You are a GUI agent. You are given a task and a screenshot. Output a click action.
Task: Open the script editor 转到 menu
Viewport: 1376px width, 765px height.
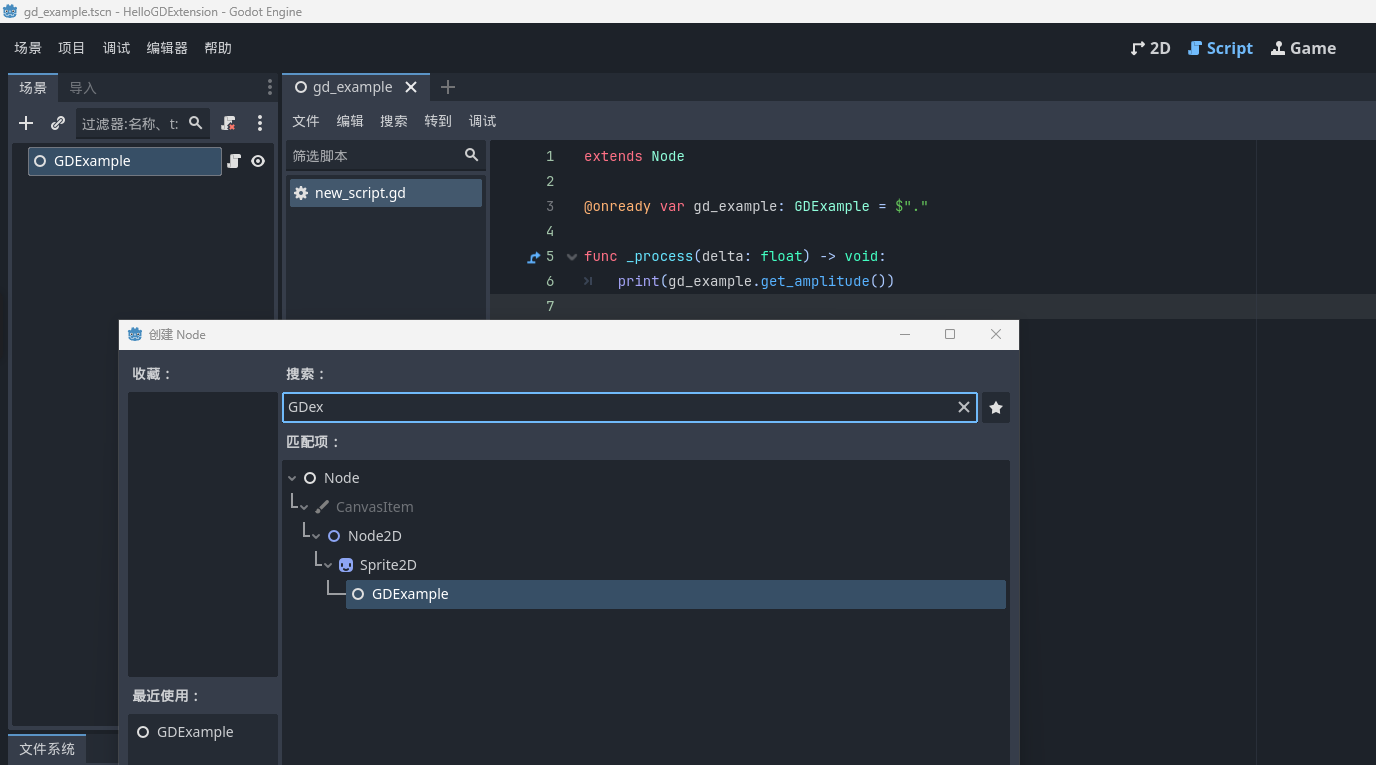click(x=438, y=121)
